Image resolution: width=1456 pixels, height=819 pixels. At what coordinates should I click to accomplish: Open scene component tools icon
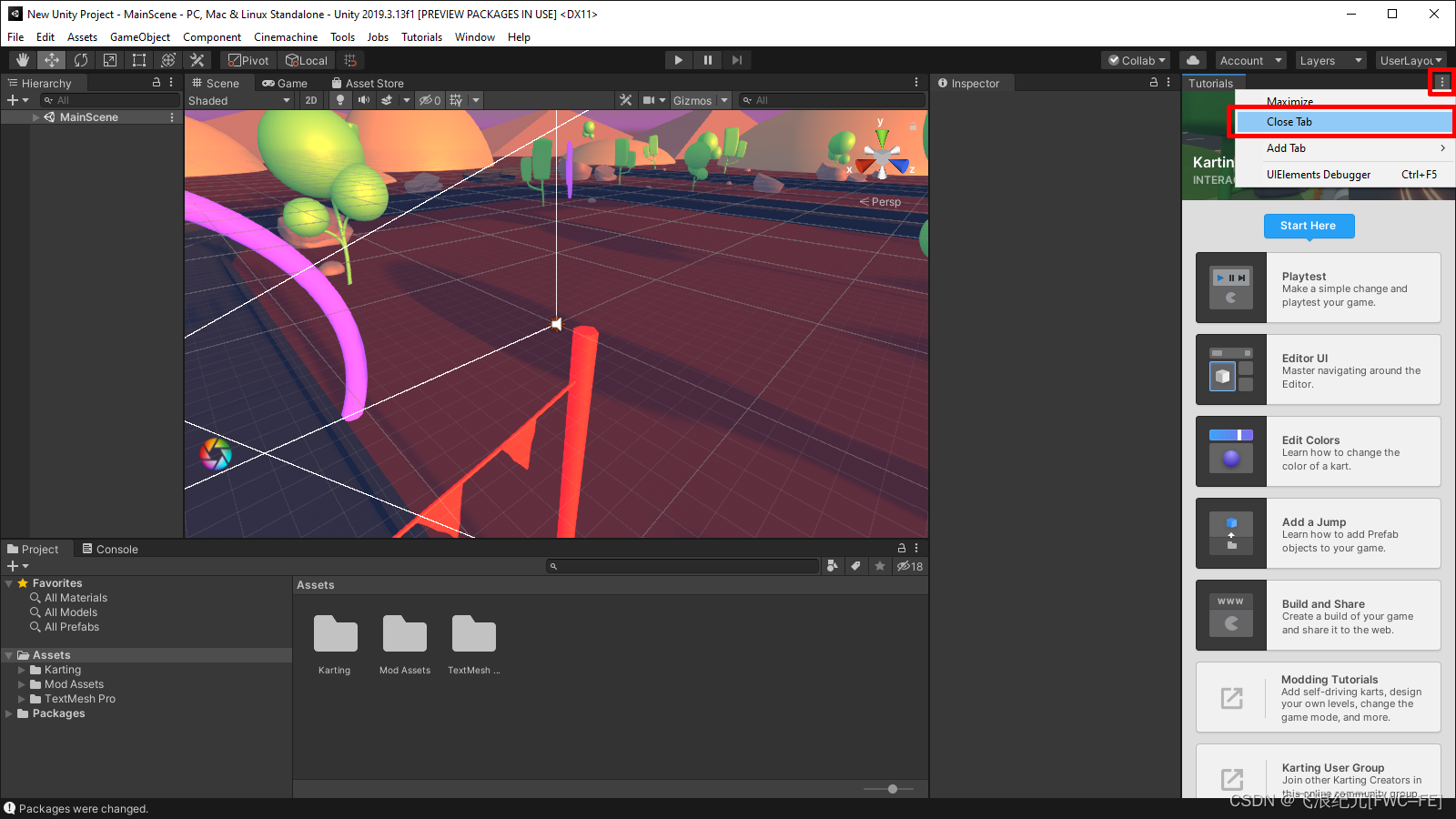(625, 100)
